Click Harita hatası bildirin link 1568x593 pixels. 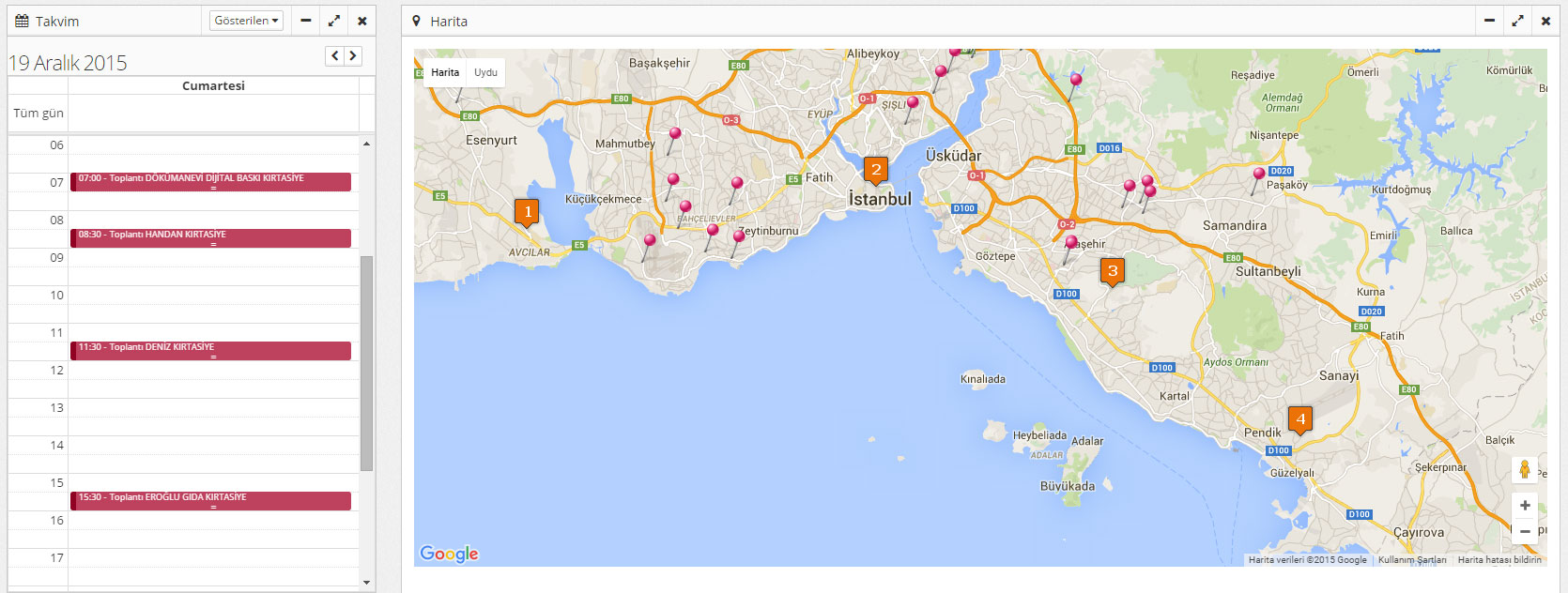click(x=1499, y=560)
